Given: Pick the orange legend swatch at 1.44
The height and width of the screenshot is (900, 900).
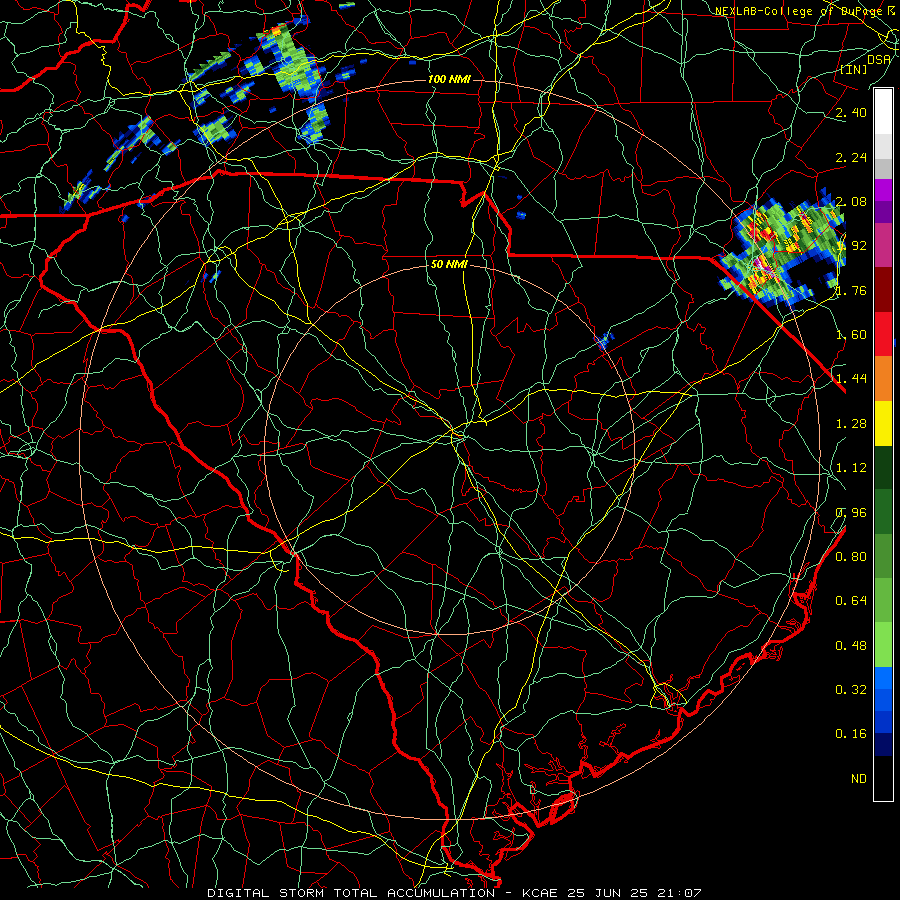Looking at the screenshot, I should 883,378.
